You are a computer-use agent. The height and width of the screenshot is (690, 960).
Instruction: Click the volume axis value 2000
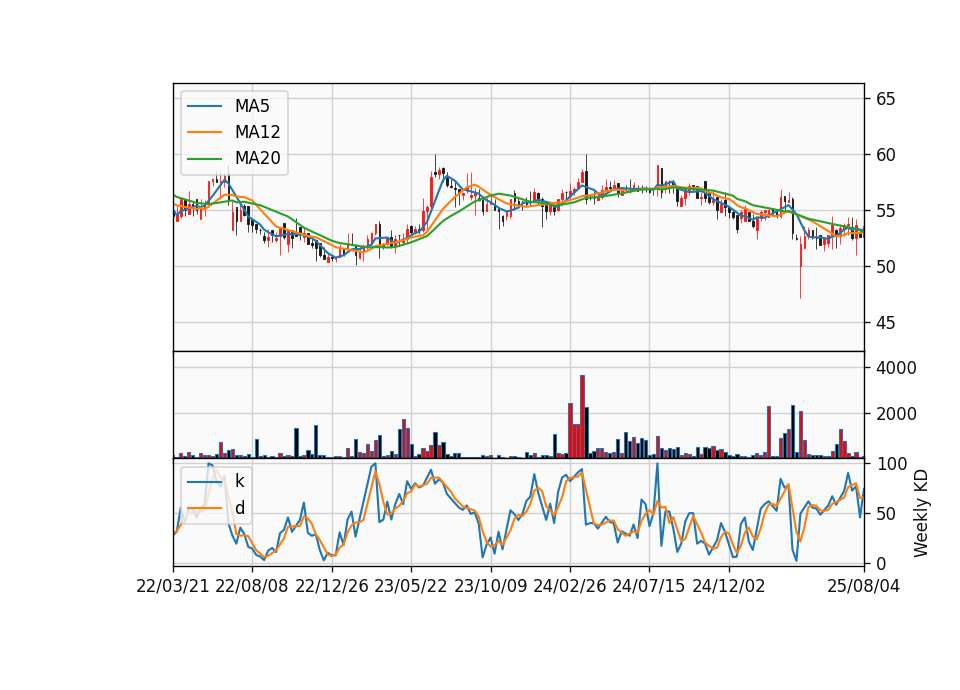896,414
